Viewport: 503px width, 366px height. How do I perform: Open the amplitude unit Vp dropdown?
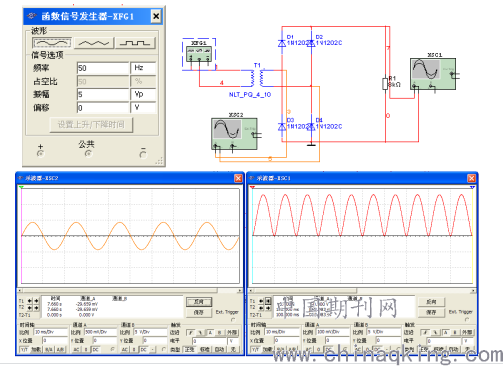[x=143, y=94]
